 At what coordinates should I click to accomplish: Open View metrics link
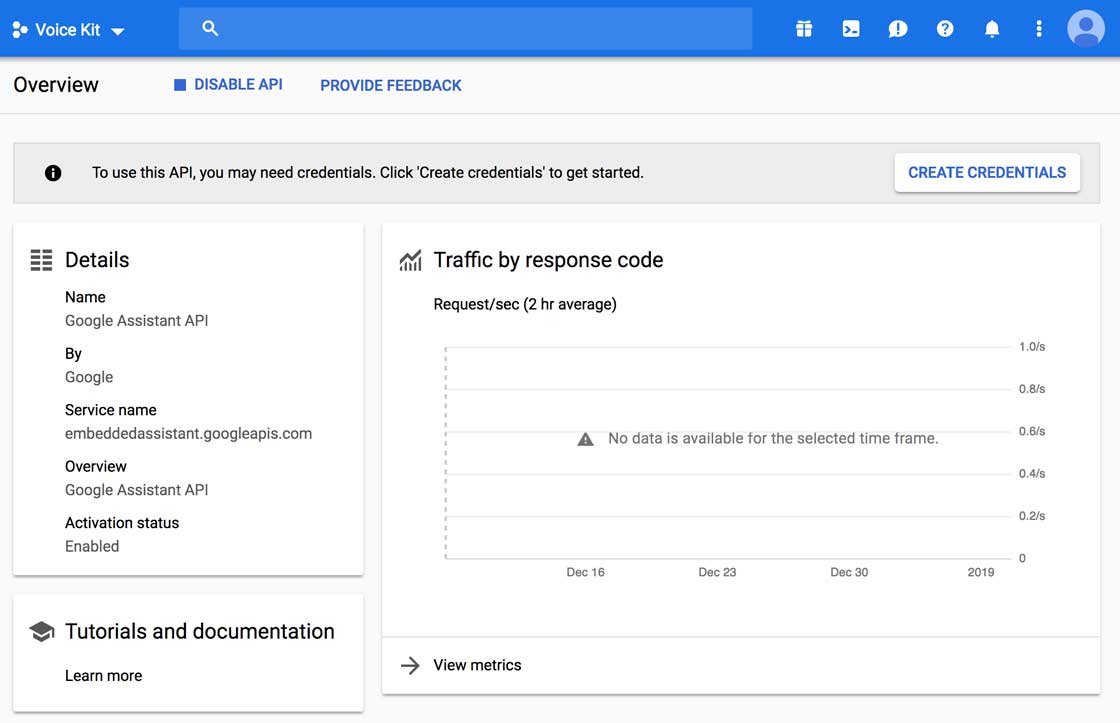coord(477,665)
